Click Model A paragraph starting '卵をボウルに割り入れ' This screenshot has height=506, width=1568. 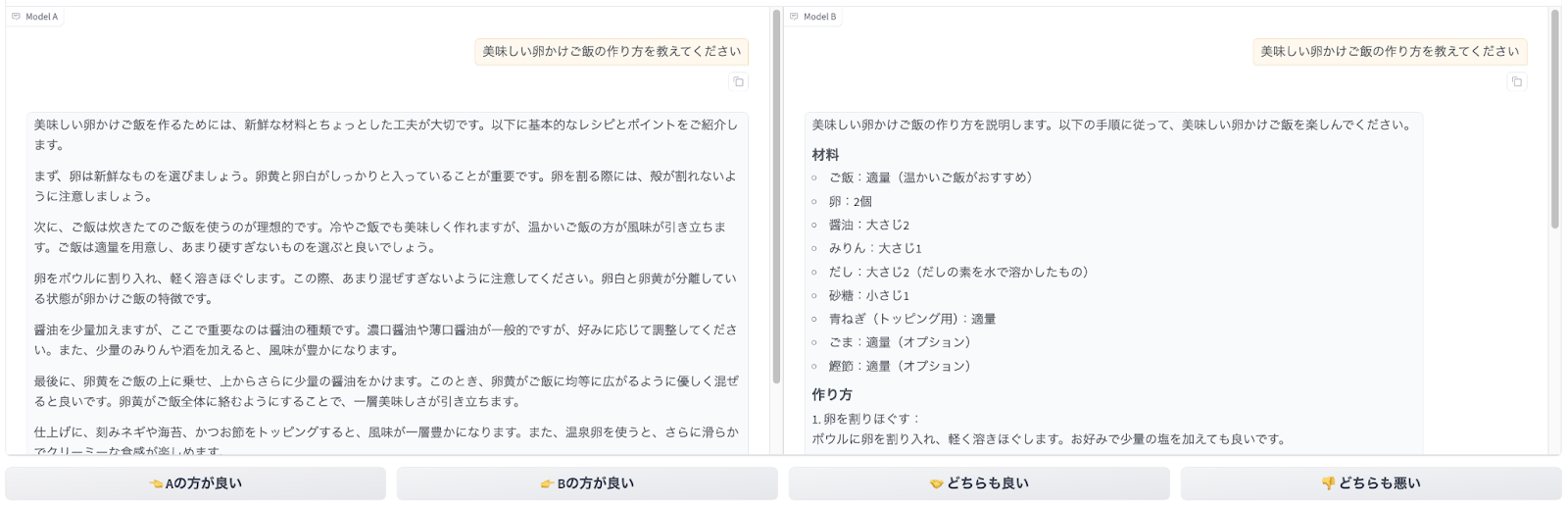(x=386, y=288)
